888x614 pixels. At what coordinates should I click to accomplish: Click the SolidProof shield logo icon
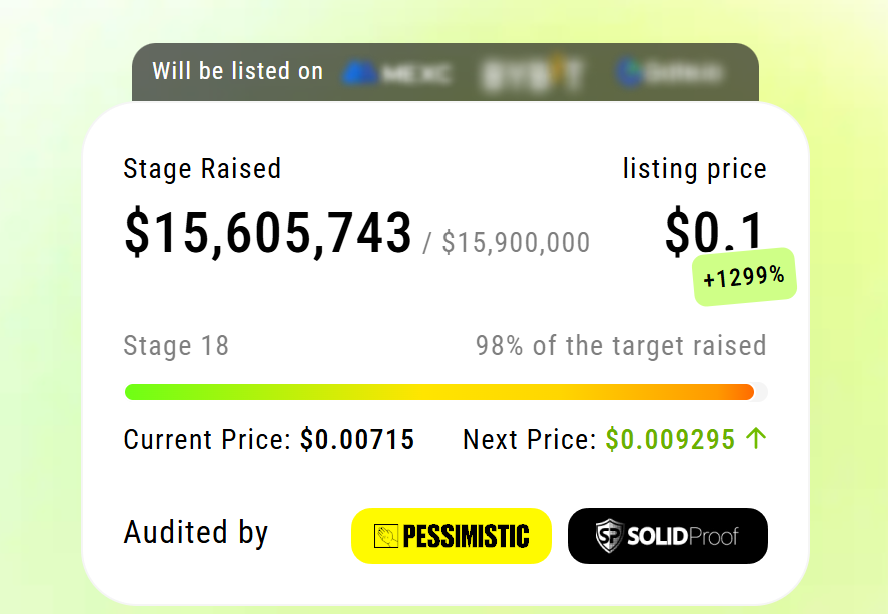coord(608,536)
